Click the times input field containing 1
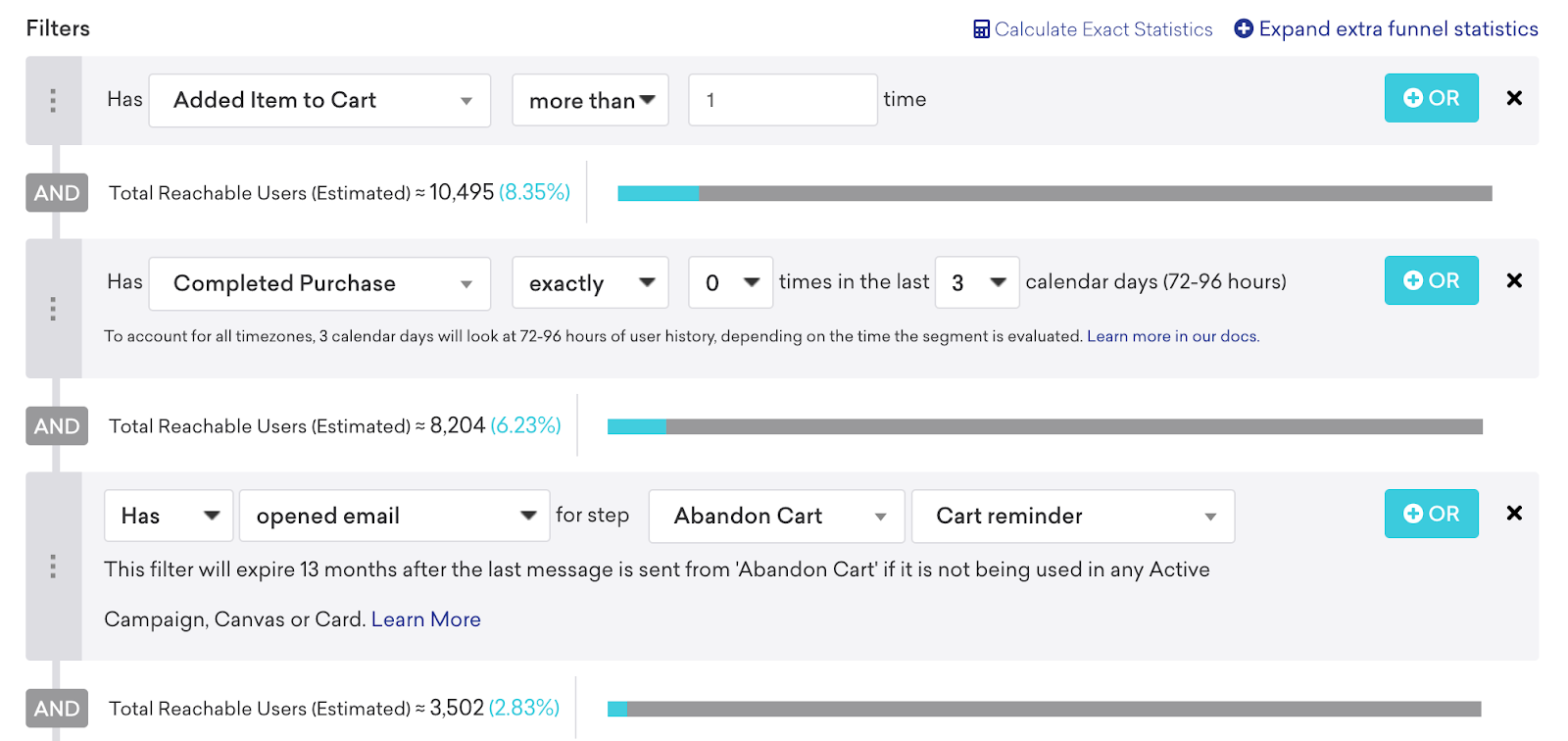 (783, 100)
